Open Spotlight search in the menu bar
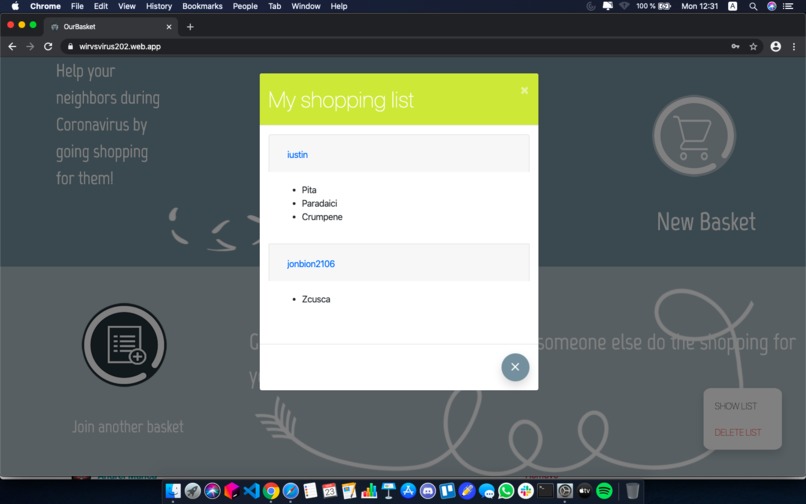Screen dimensions: 806x504 click(753, 6)
